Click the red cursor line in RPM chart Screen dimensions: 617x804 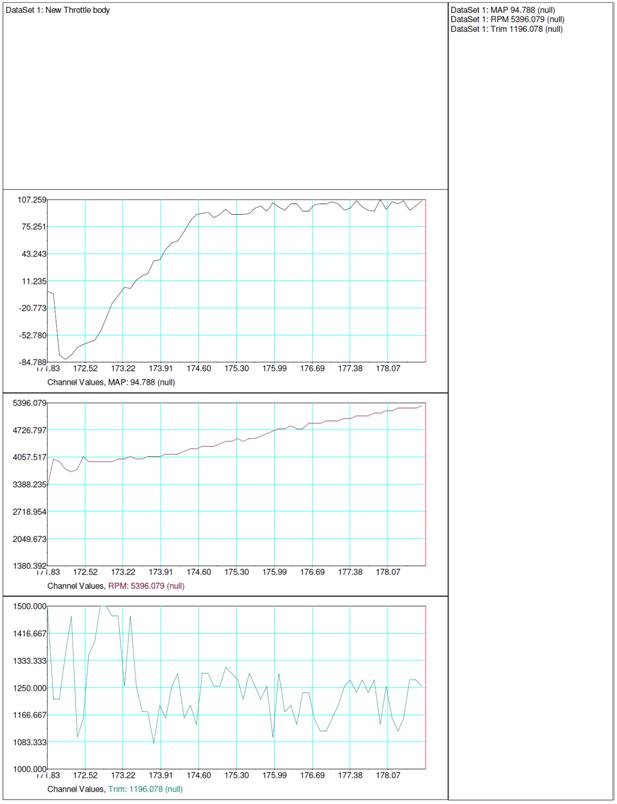click(x=426, y=484)
